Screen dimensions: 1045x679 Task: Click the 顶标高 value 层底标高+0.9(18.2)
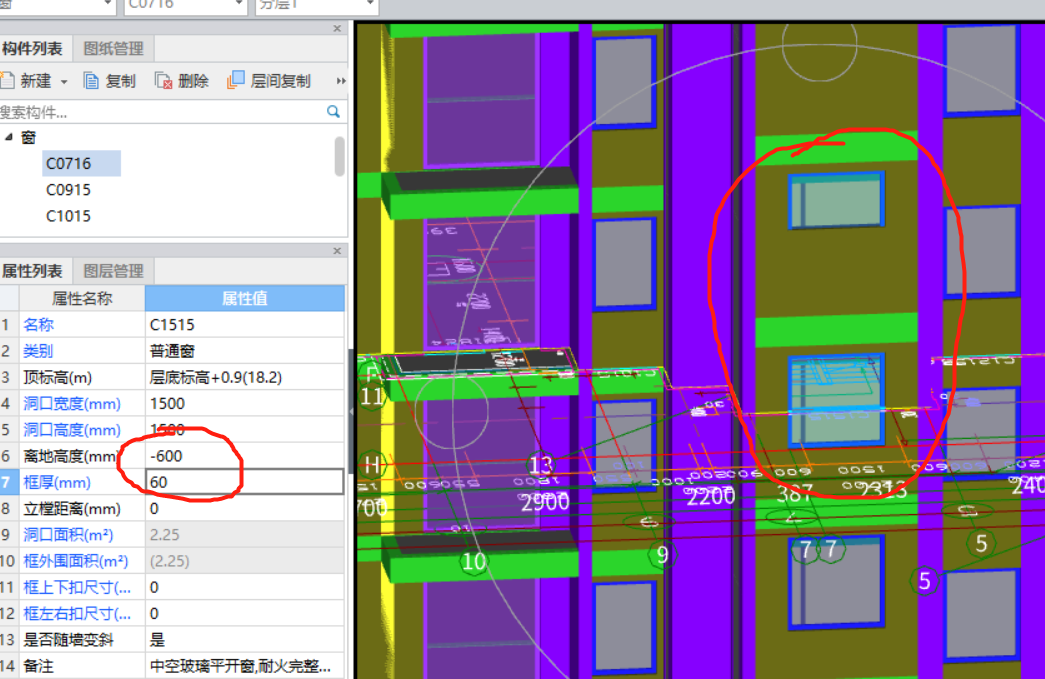click(x=245, y=377)
